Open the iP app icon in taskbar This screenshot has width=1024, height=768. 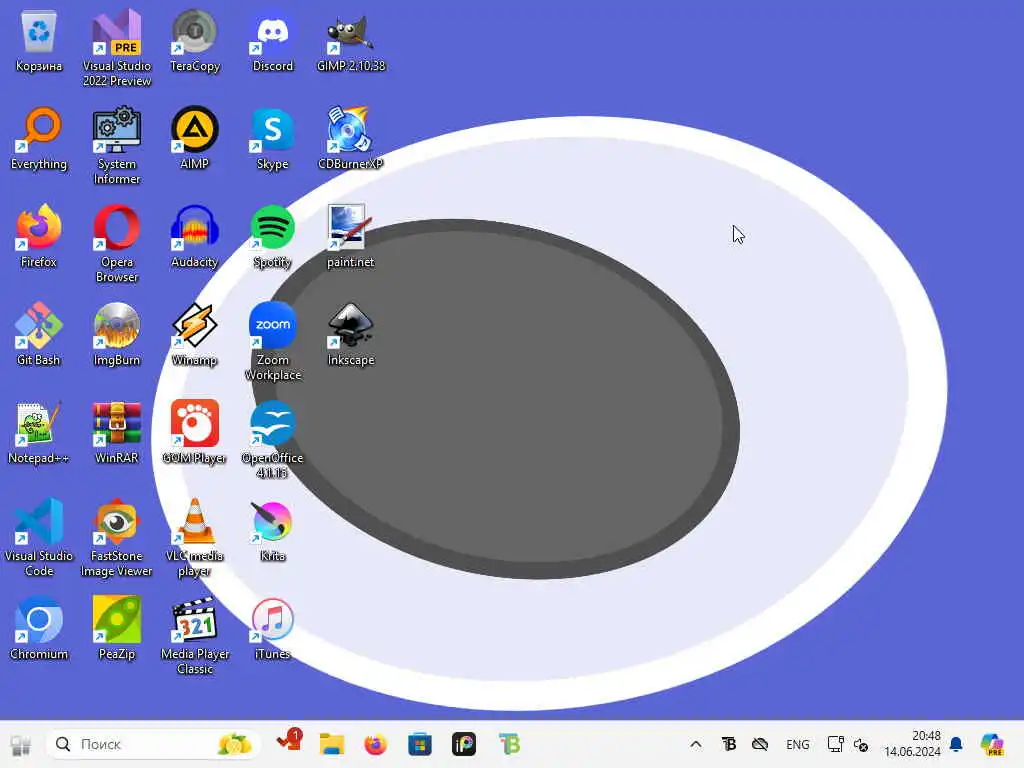[464, 744]
